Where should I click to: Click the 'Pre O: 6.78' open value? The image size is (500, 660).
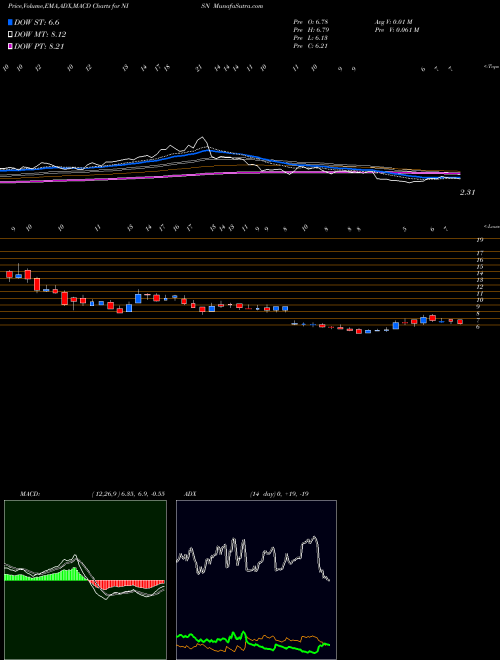(311, 21)
